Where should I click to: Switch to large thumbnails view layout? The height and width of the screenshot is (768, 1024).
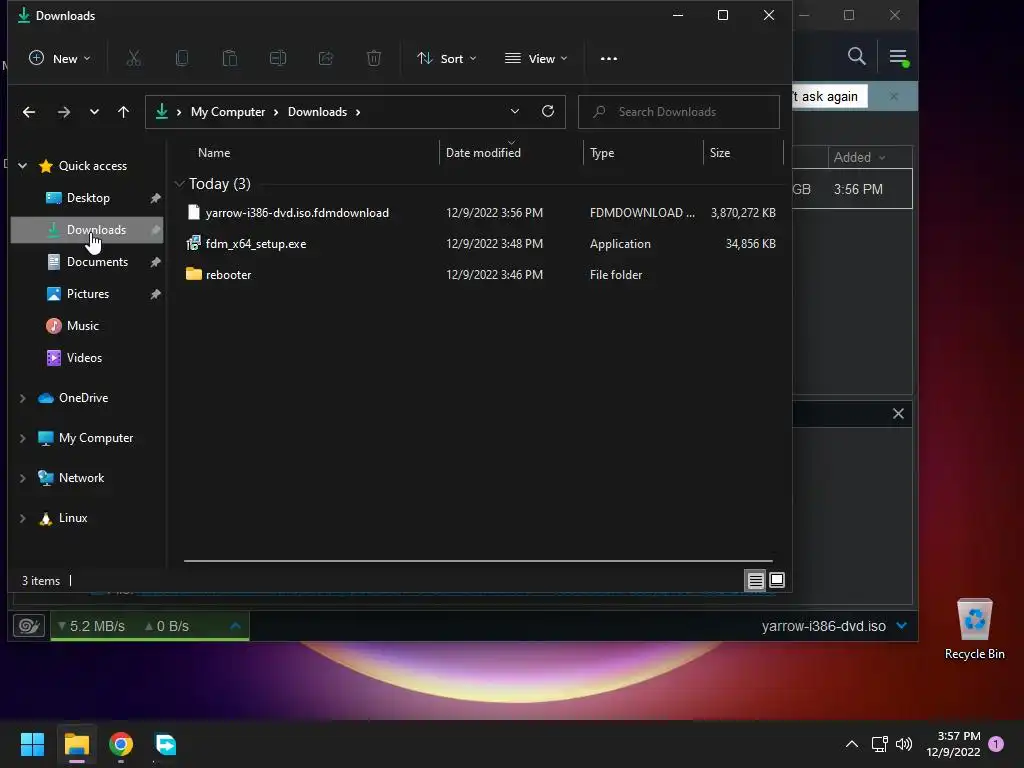[x=777, y=580]
